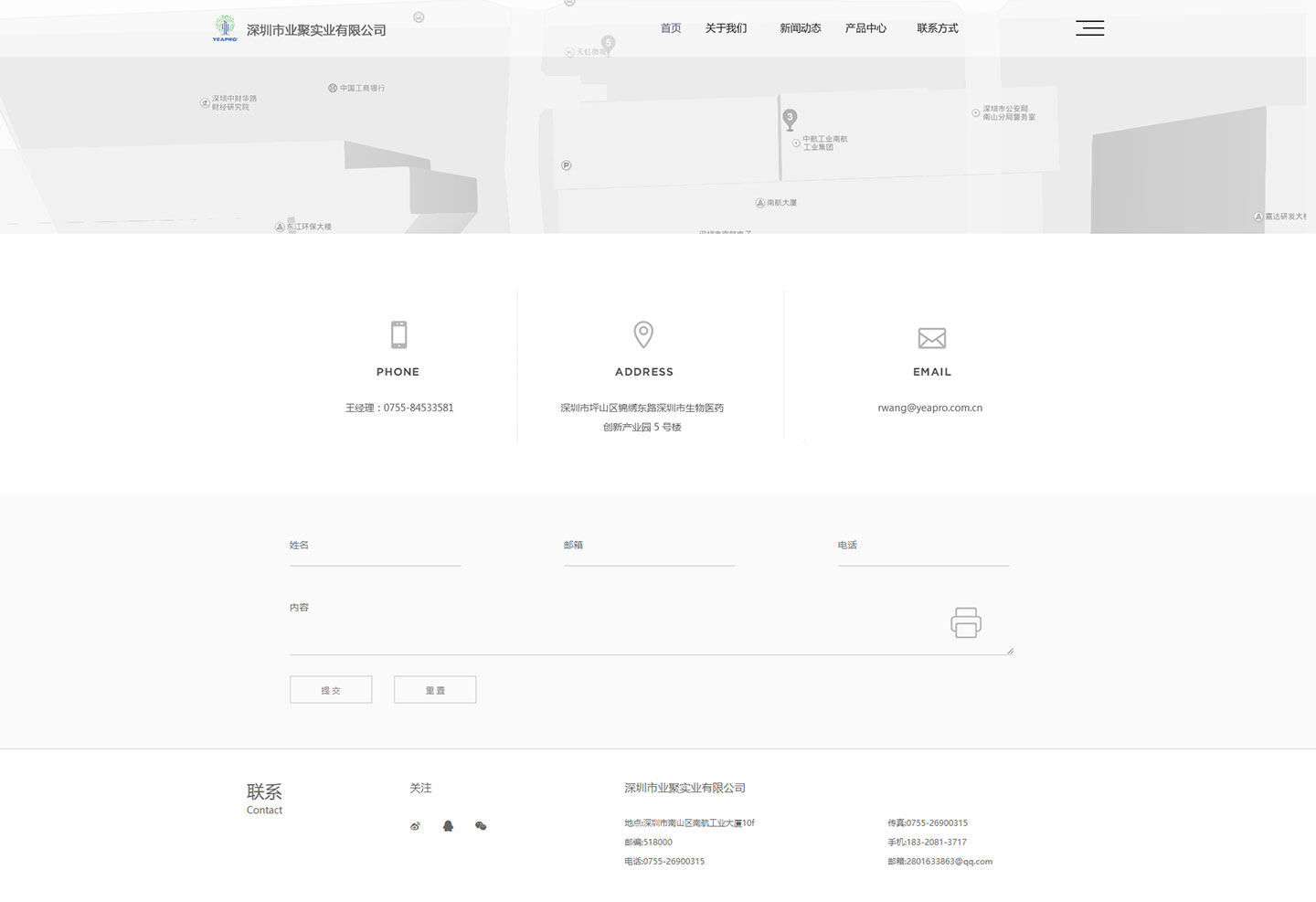This screenshot has height=902, width=1316.
Task: Click the 重置 reset button
Action: click(x=435, y=690)
